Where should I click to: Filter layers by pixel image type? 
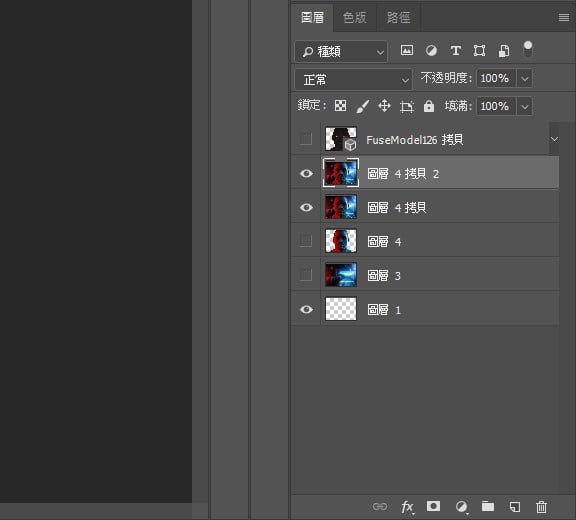[407, 50]
